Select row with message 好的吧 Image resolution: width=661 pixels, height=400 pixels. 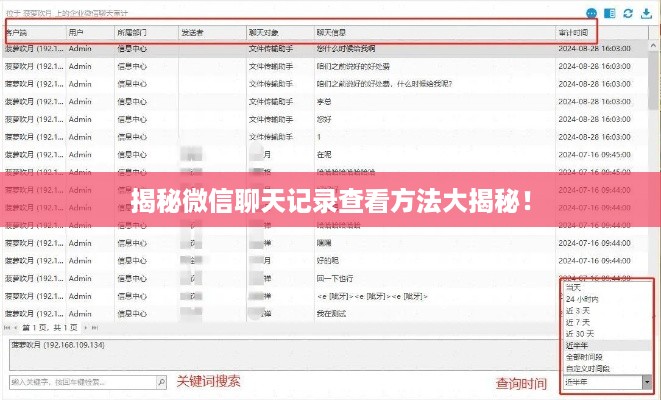click(325, 261)
